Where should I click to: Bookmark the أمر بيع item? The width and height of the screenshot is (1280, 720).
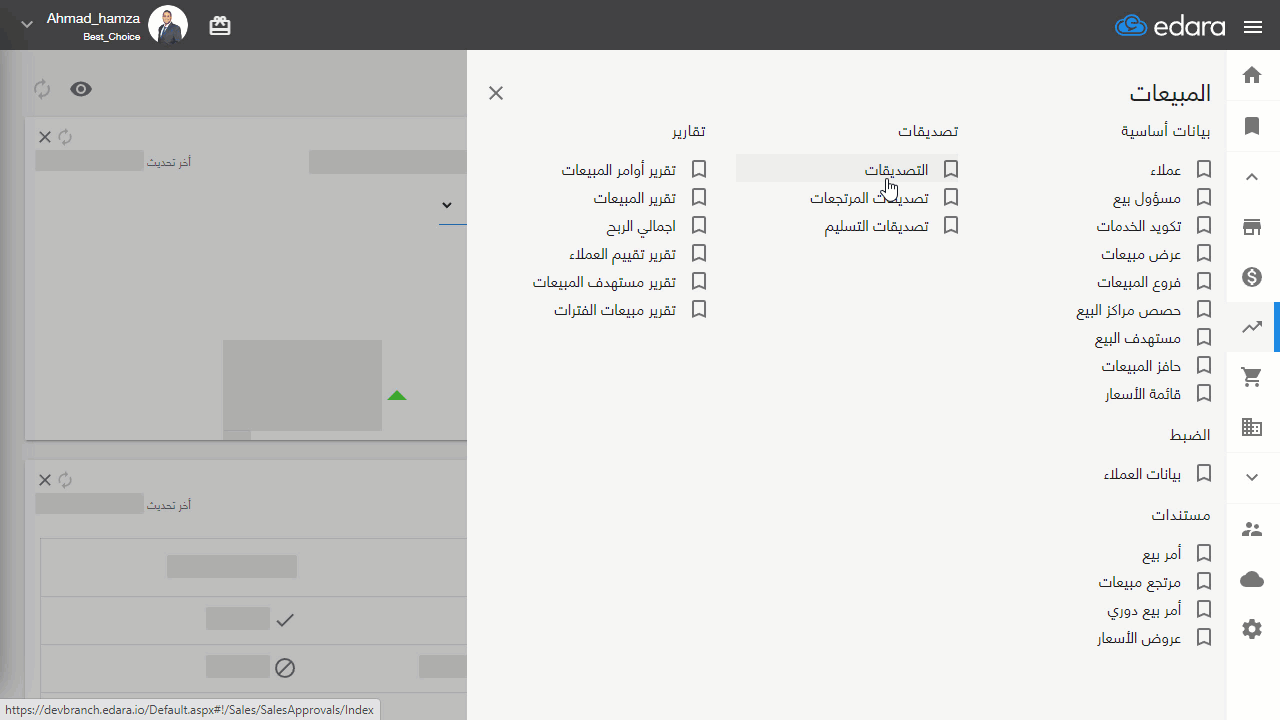coord(1204,553)
